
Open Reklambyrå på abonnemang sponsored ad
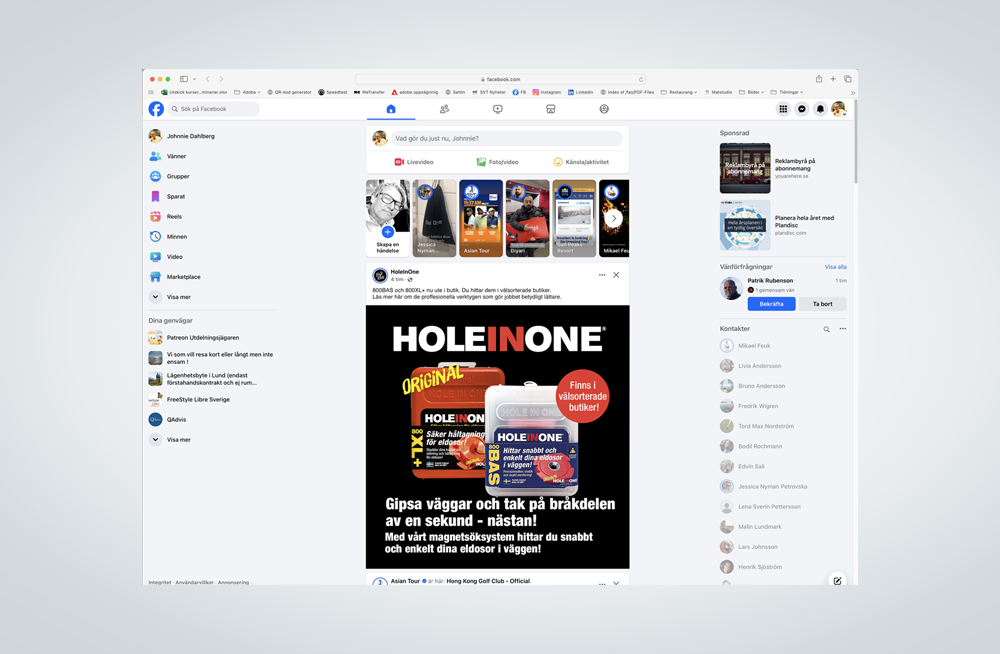tap(783, 168)
